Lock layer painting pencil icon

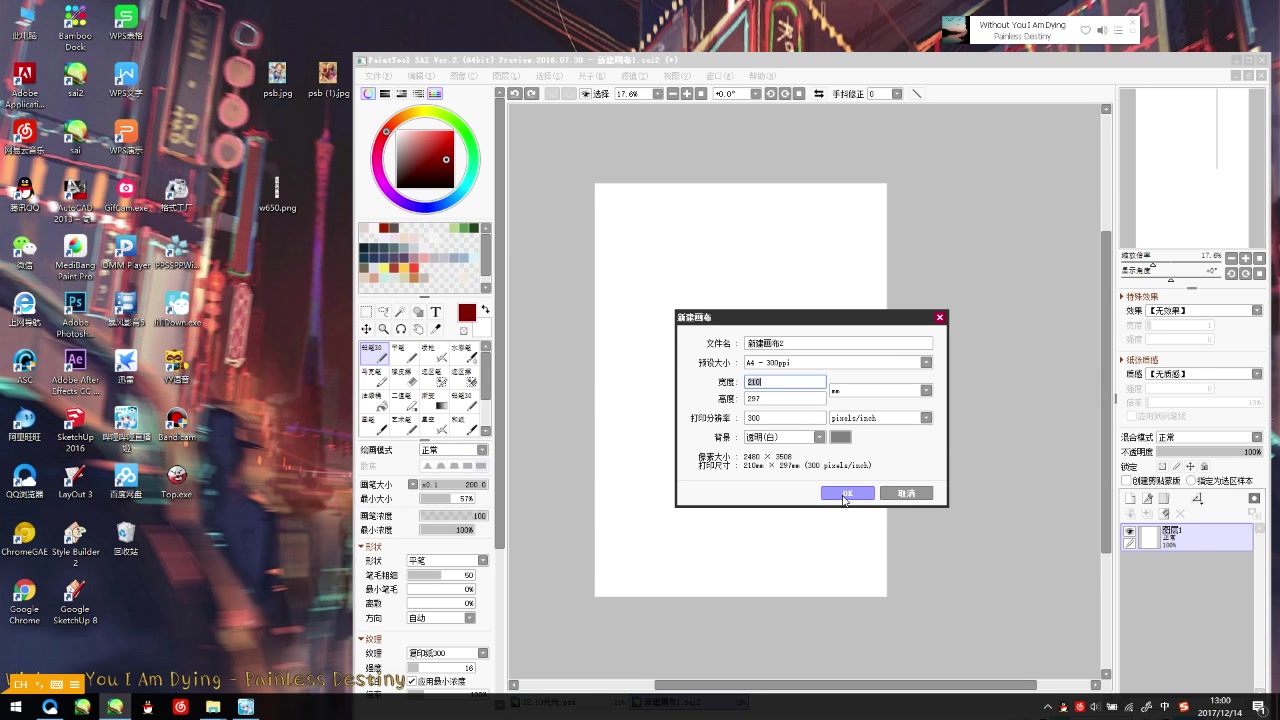pyautogui.click(x=1176, y=467)
